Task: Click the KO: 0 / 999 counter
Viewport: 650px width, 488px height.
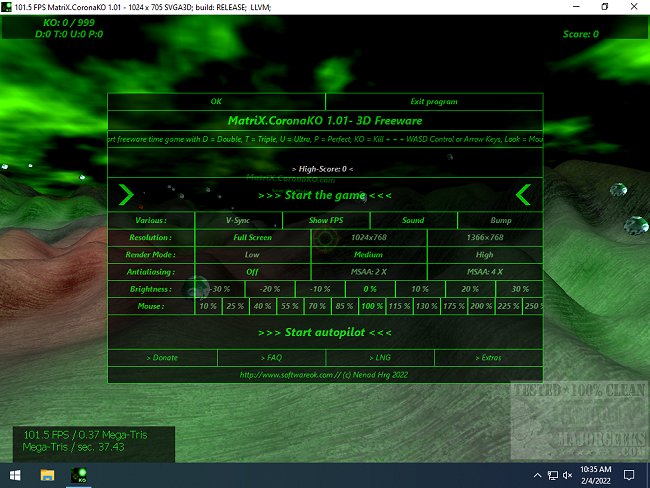Action: [x=69, y=22]
